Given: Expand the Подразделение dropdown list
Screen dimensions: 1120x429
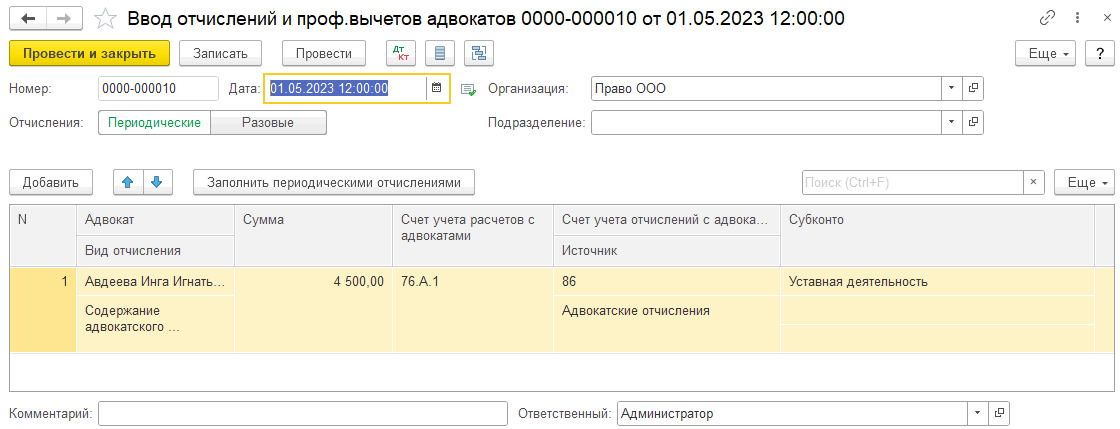Looking at the screenshot, I should 951,122.
